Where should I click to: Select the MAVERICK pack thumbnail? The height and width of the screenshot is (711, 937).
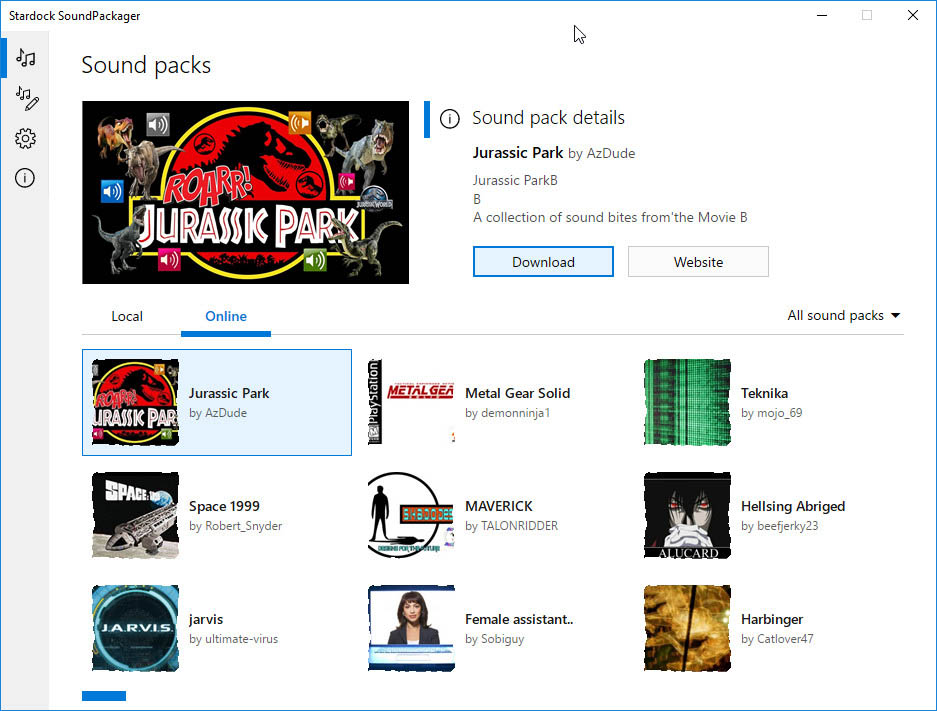coord(411,515)
